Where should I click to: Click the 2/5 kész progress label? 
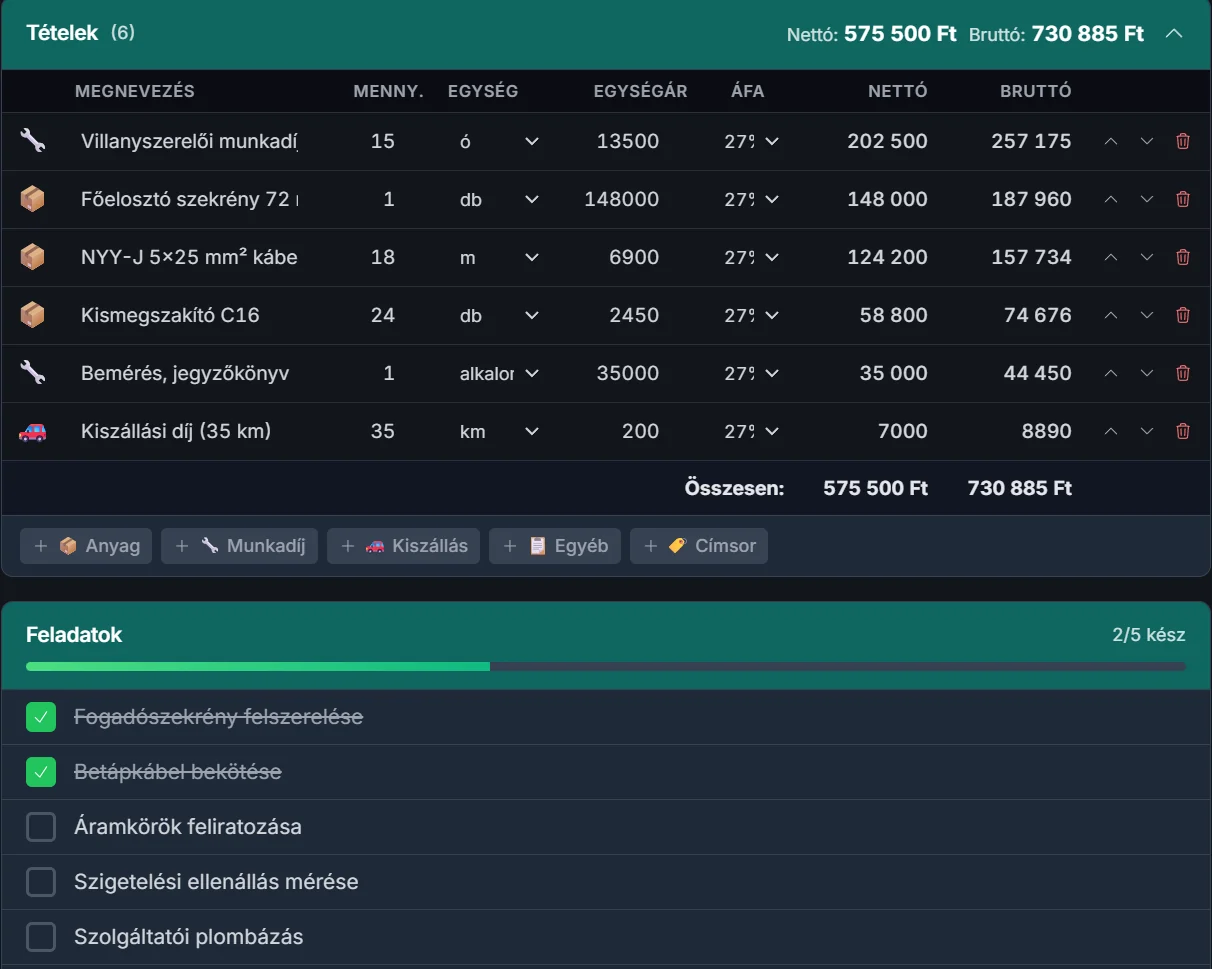pyautogui.click(x=1149, y=635)
